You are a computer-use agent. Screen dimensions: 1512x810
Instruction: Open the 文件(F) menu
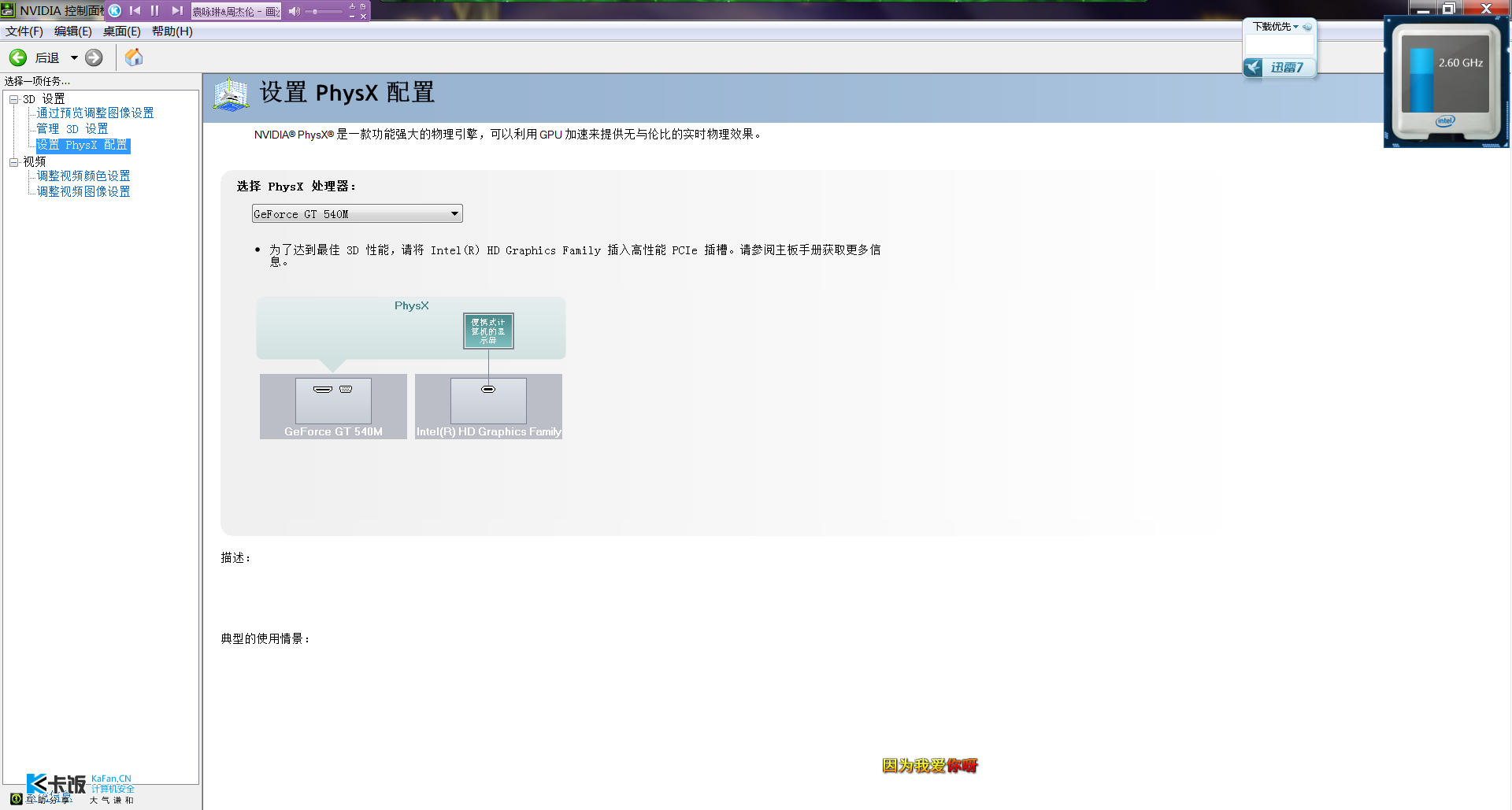24,31
